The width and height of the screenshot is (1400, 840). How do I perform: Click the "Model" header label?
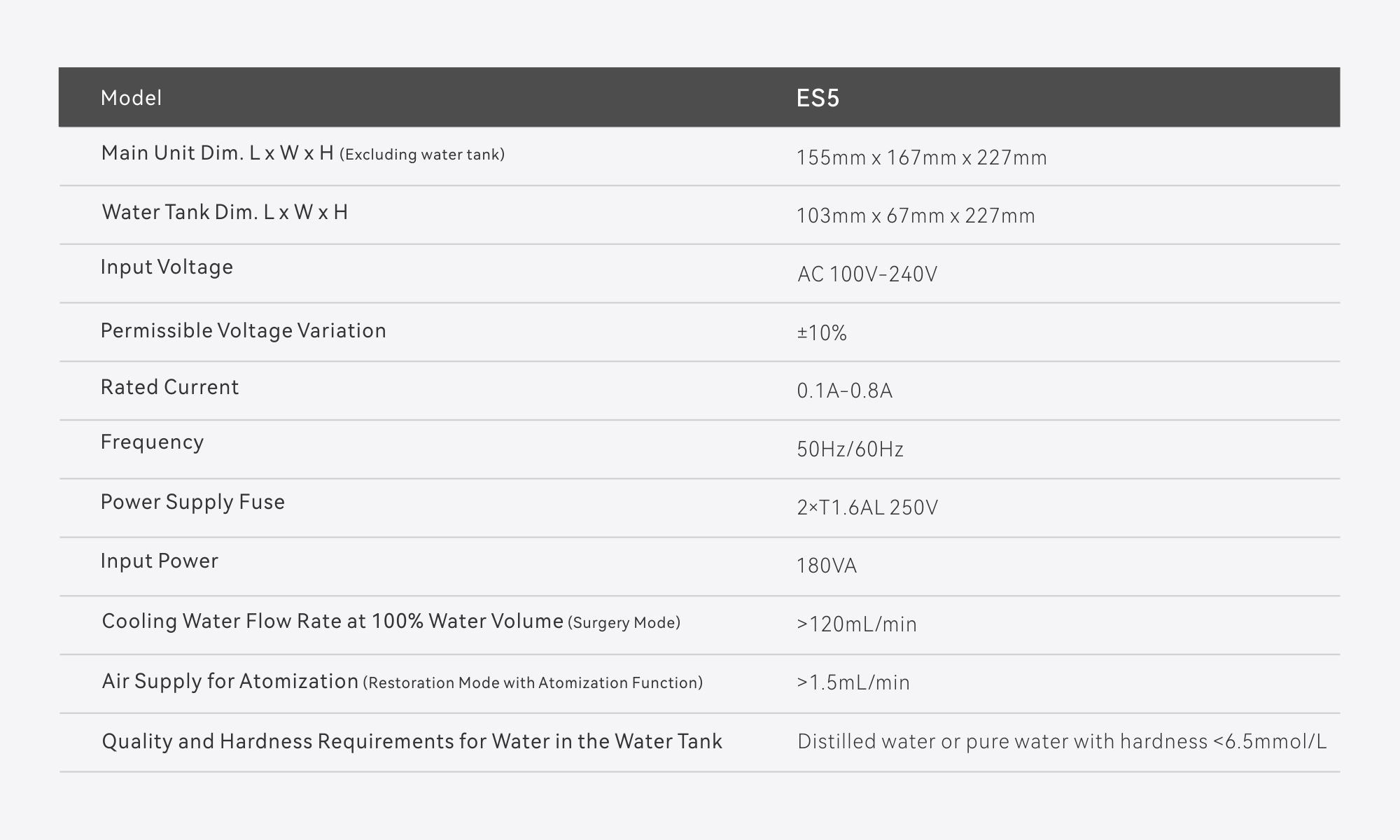[131, 97]
